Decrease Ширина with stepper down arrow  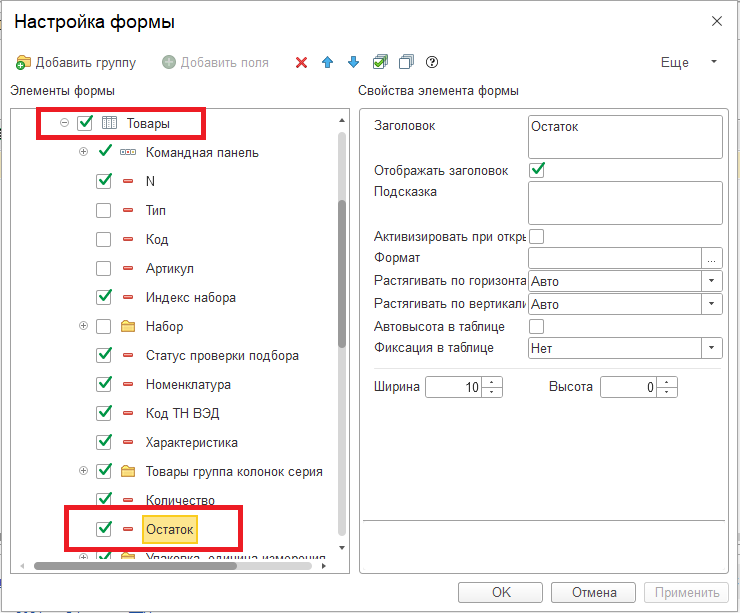pyautogui.click(x=492, y=392)
